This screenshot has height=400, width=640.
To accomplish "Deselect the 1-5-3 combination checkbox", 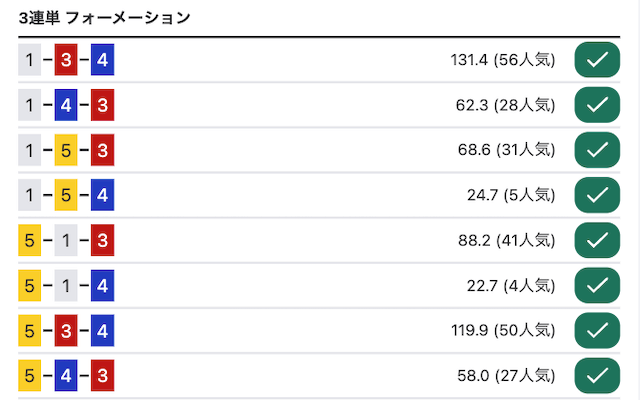I will 597,150.
